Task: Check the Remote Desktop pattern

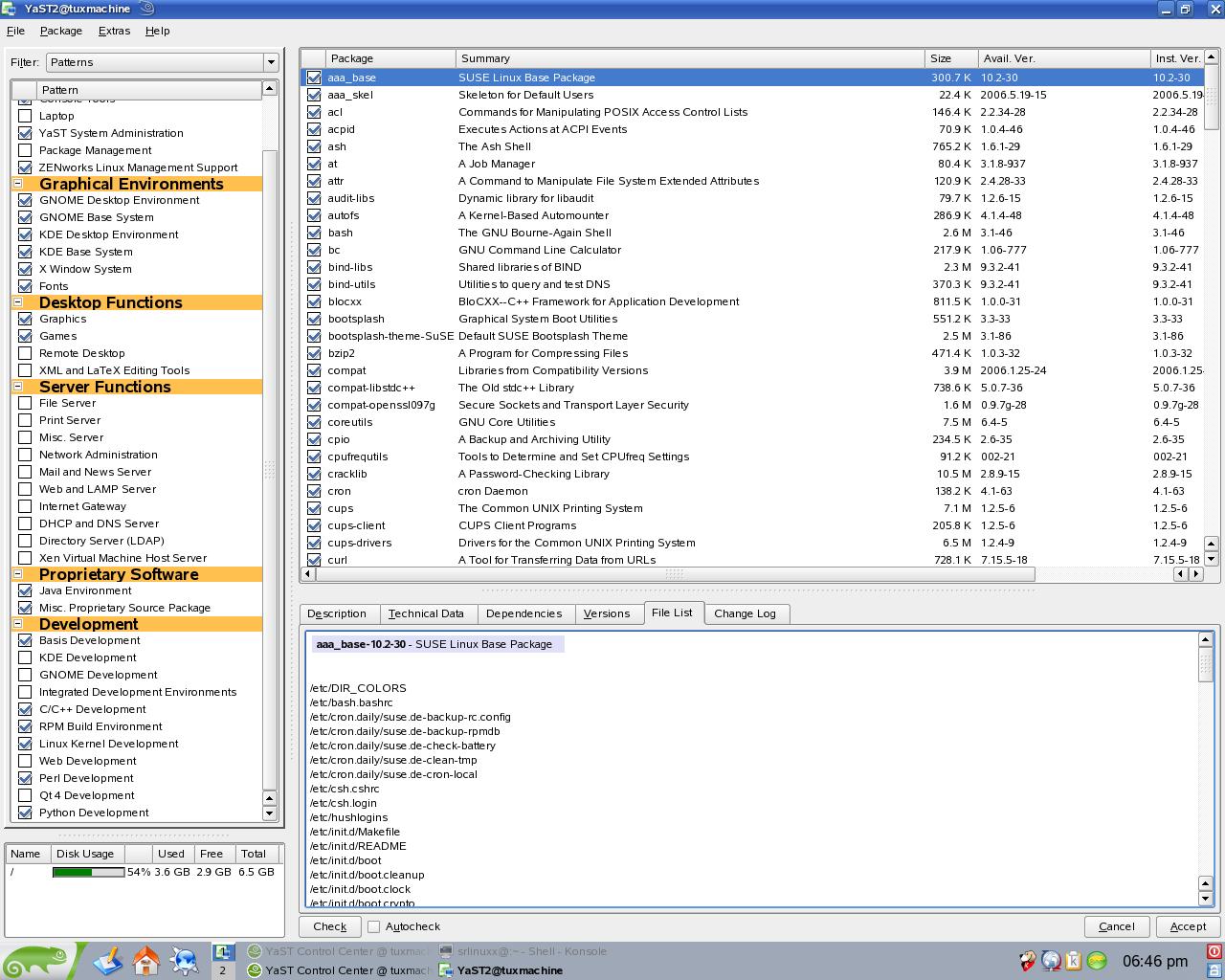Action: point(25,353)
